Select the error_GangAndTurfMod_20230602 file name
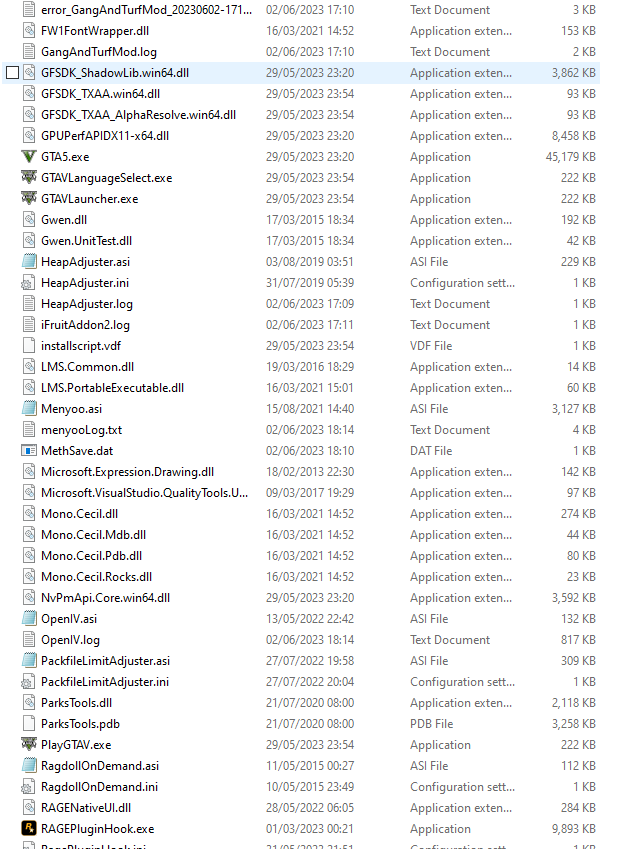 click(147, 10)
